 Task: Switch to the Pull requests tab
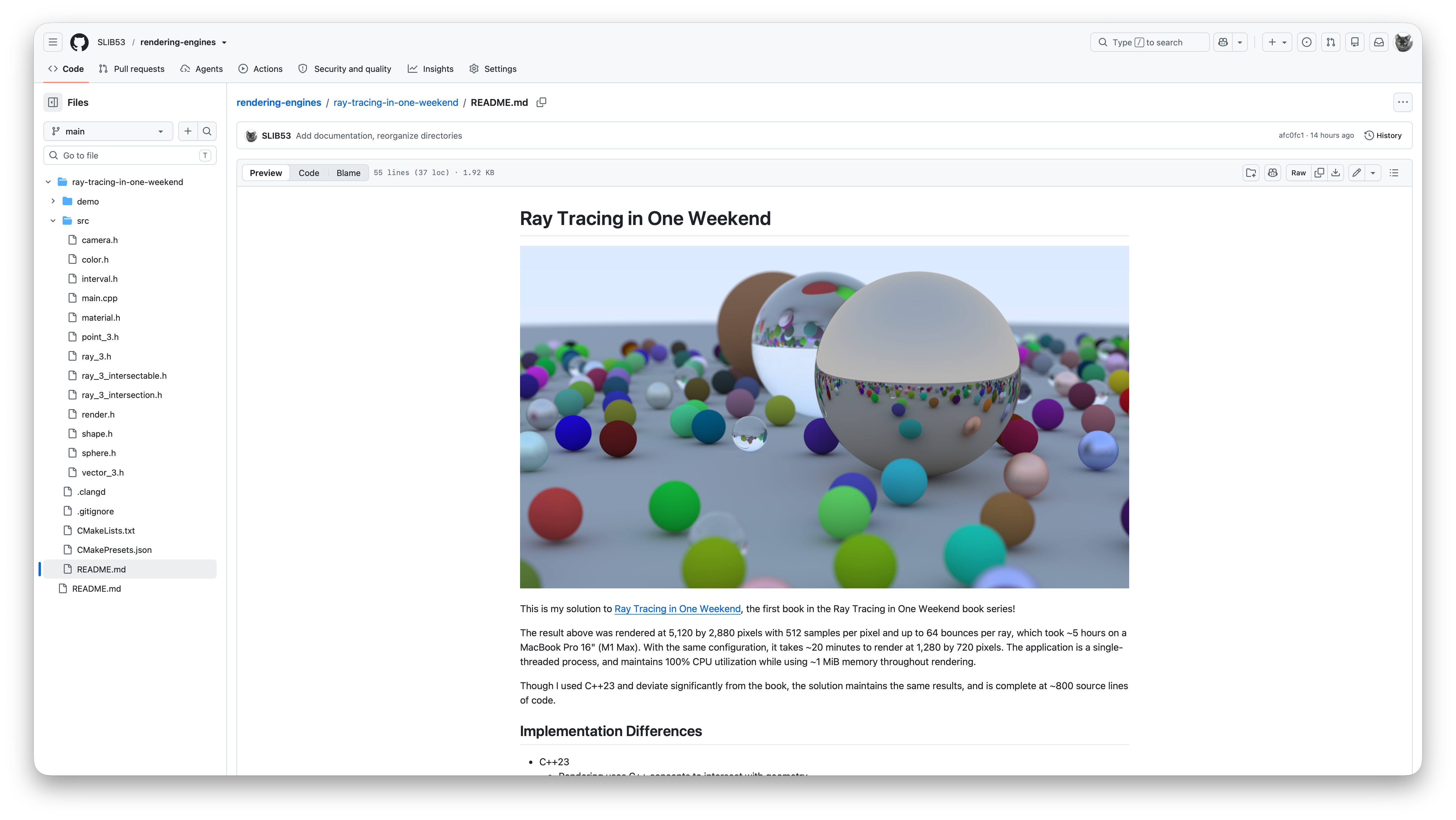tap(132, 68)
